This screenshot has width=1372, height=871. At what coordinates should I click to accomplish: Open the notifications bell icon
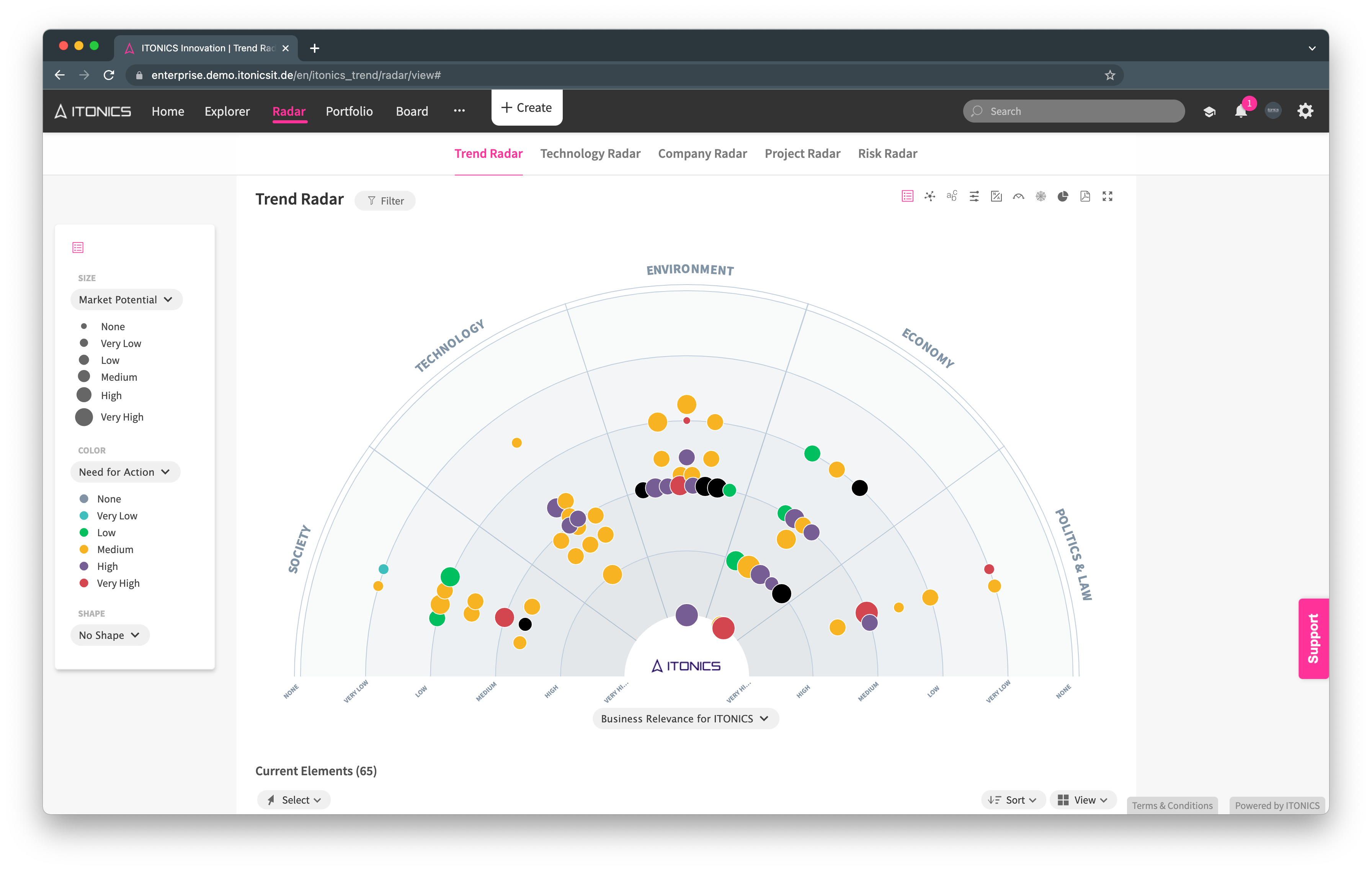pyautogui.click(x=1241, y=111)
